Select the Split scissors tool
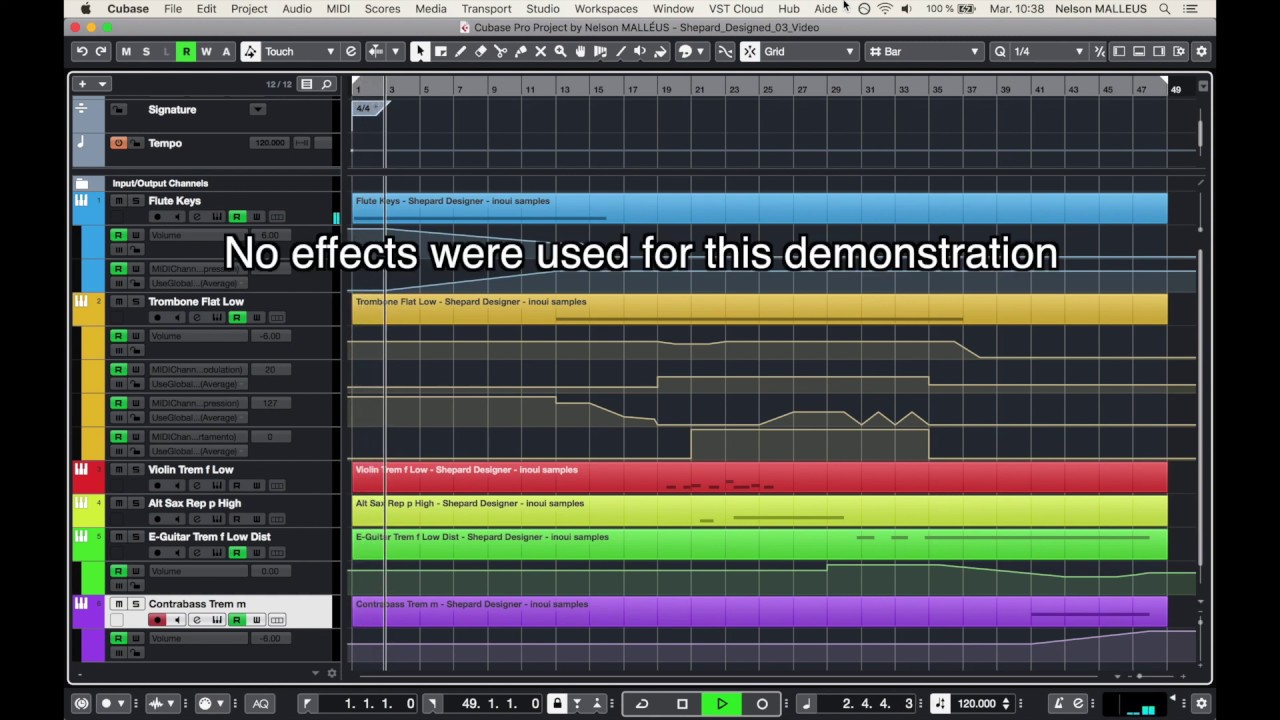 500,52
